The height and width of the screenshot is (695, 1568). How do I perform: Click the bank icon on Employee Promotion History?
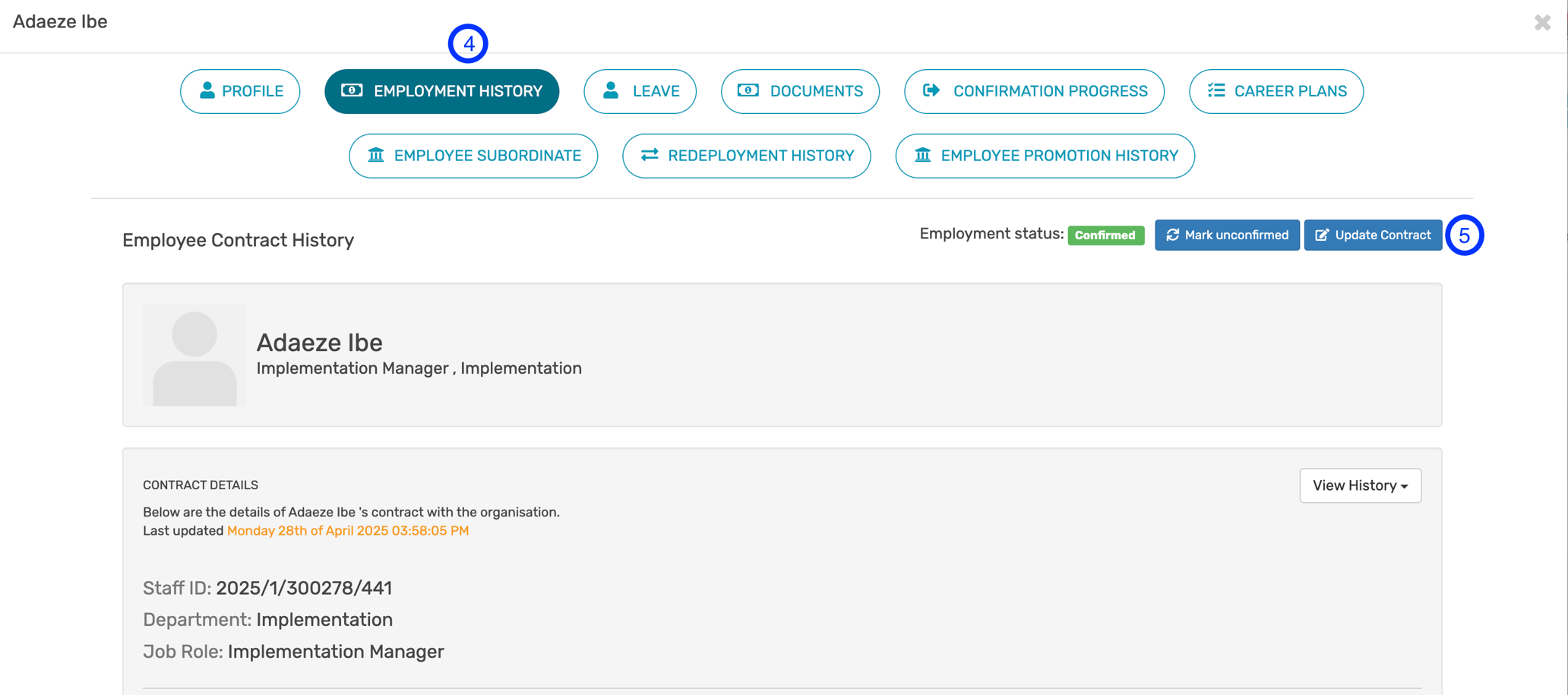(923, 155)
